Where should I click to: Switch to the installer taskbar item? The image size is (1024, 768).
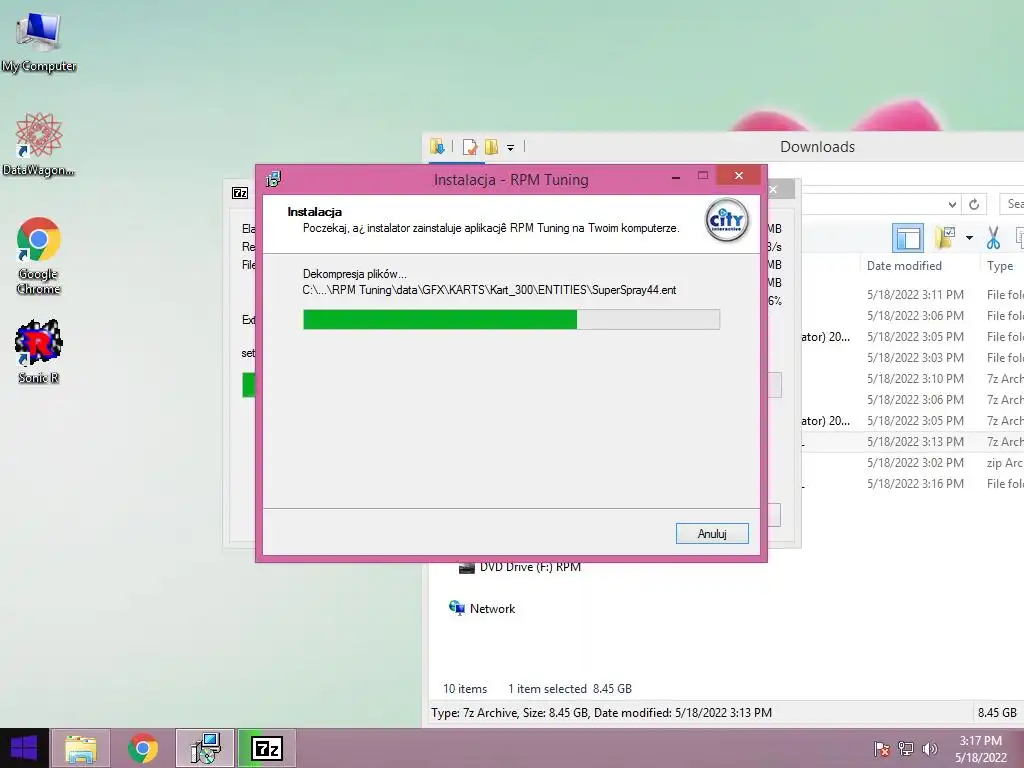205,748
